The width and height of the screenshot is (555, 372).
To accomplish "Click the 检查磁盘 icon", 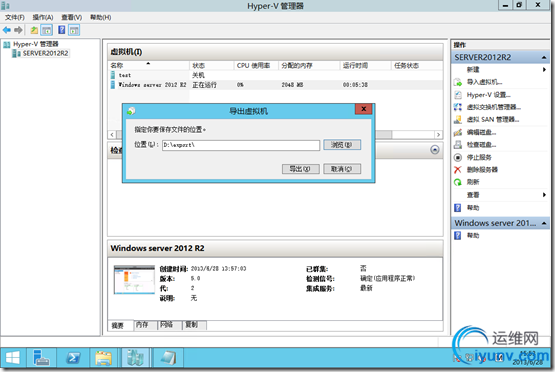I will point(458,145).
